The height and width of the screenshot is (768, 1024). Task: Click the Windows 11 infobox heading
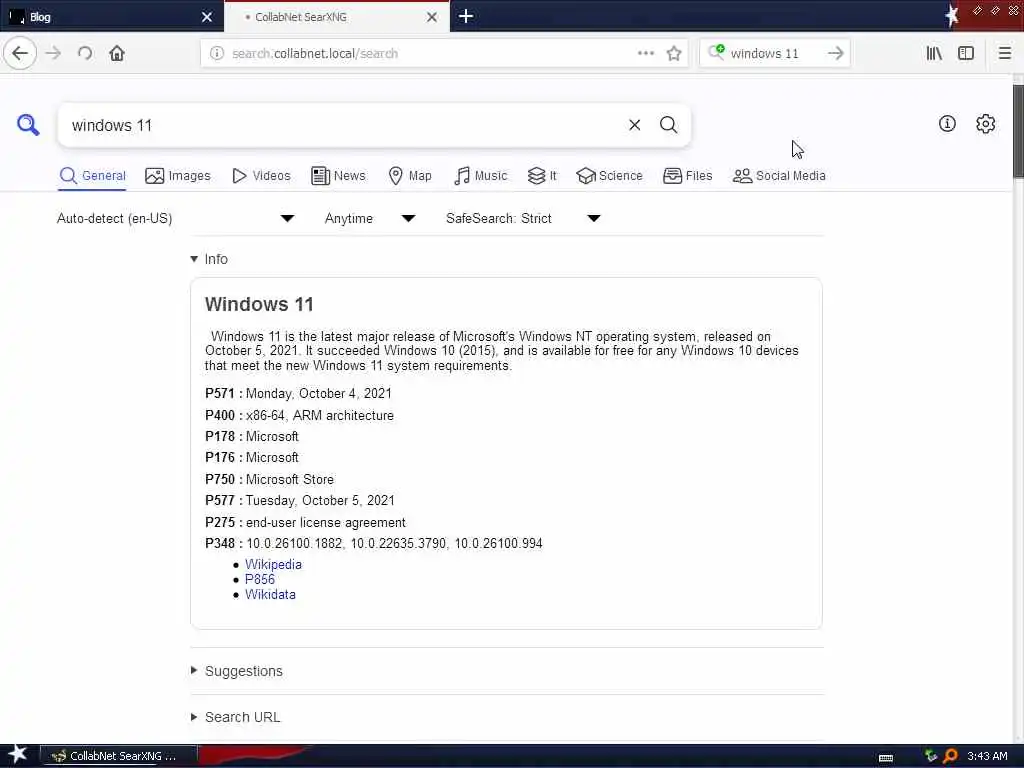pos(259,304)
